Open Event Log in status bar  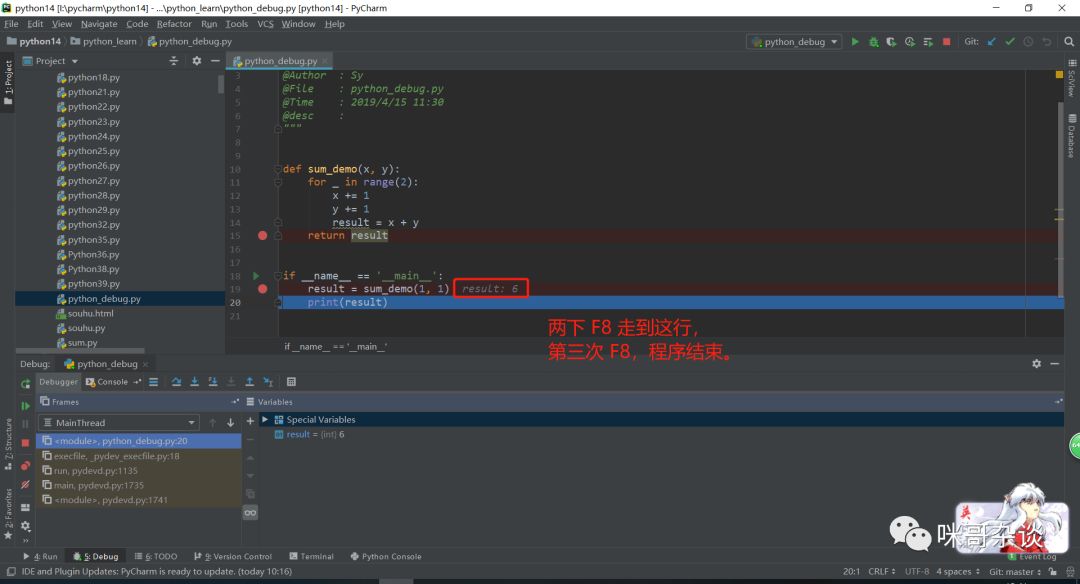[x=1032, y=556]
